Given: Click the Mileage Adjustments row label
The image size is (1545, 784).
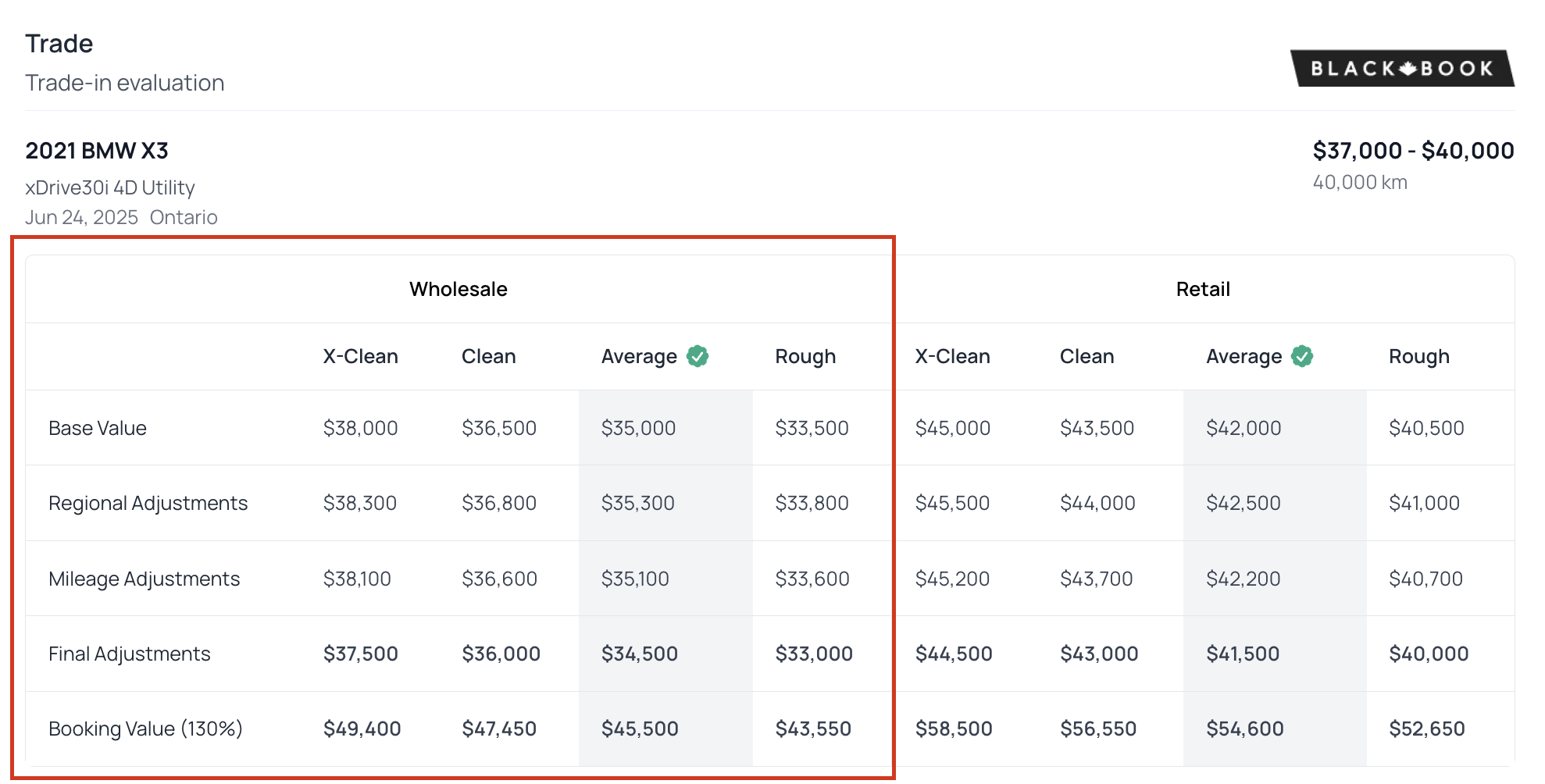Looking at the screenshot, I should [x=144, y=579].
